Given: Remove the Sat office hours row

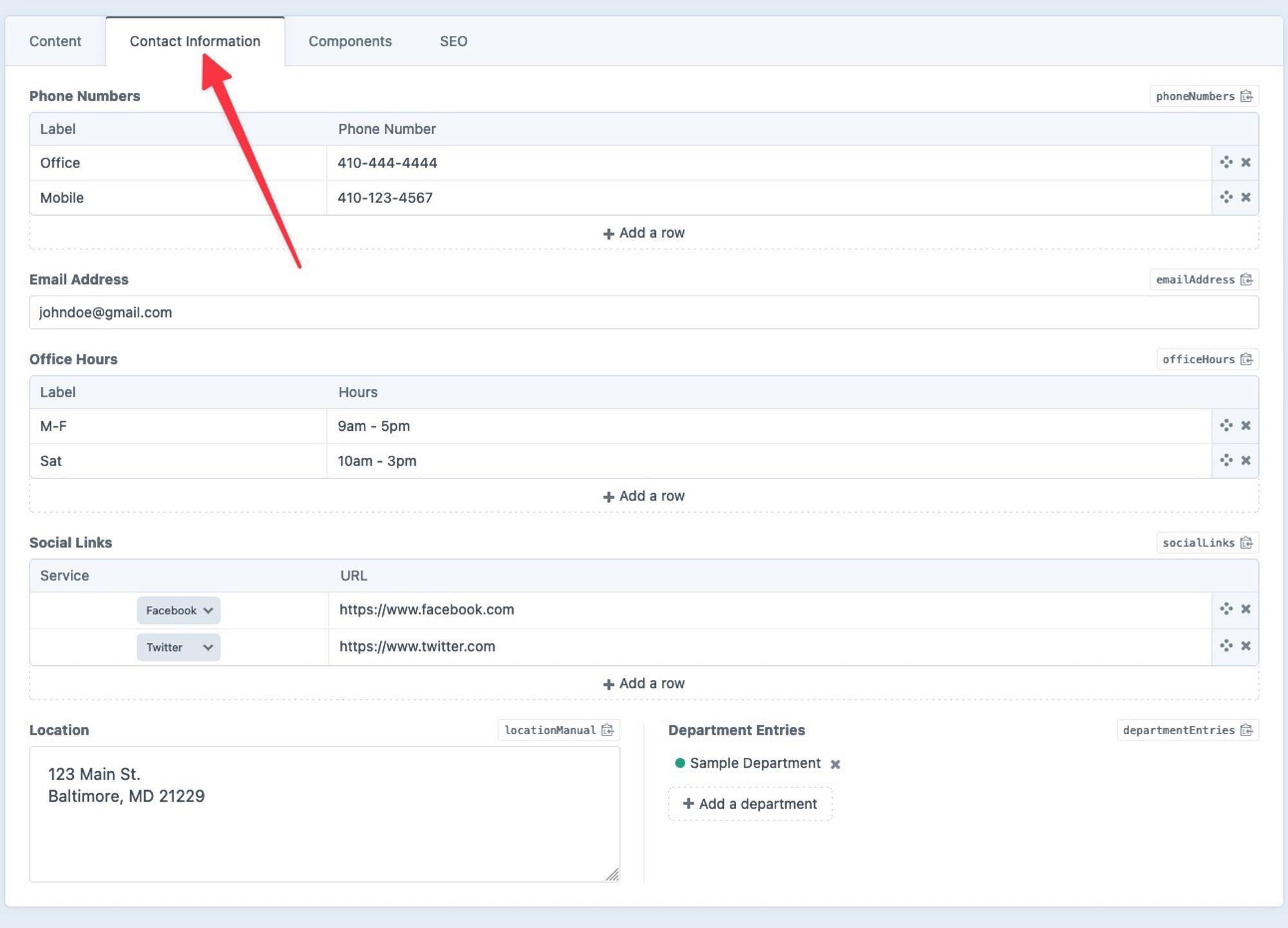Looking at the screenshot, I should (1245, 460).
